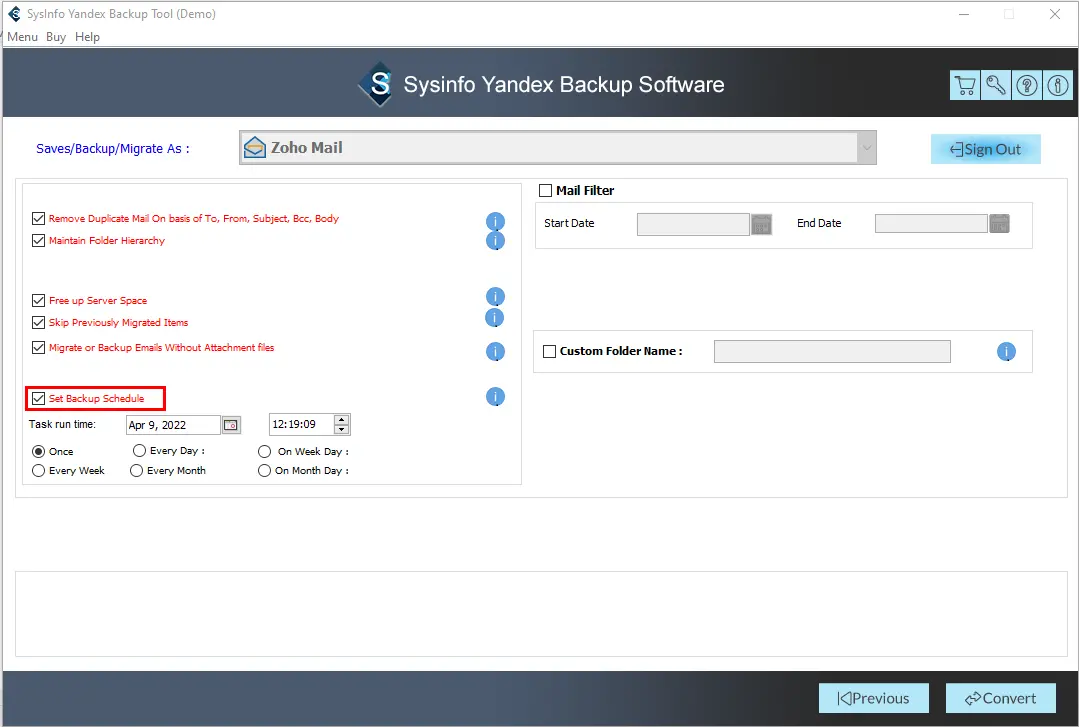Open the key activation icon
Image resolution: width=1079 pixels, height=727 pixels.
coord(996,85)
